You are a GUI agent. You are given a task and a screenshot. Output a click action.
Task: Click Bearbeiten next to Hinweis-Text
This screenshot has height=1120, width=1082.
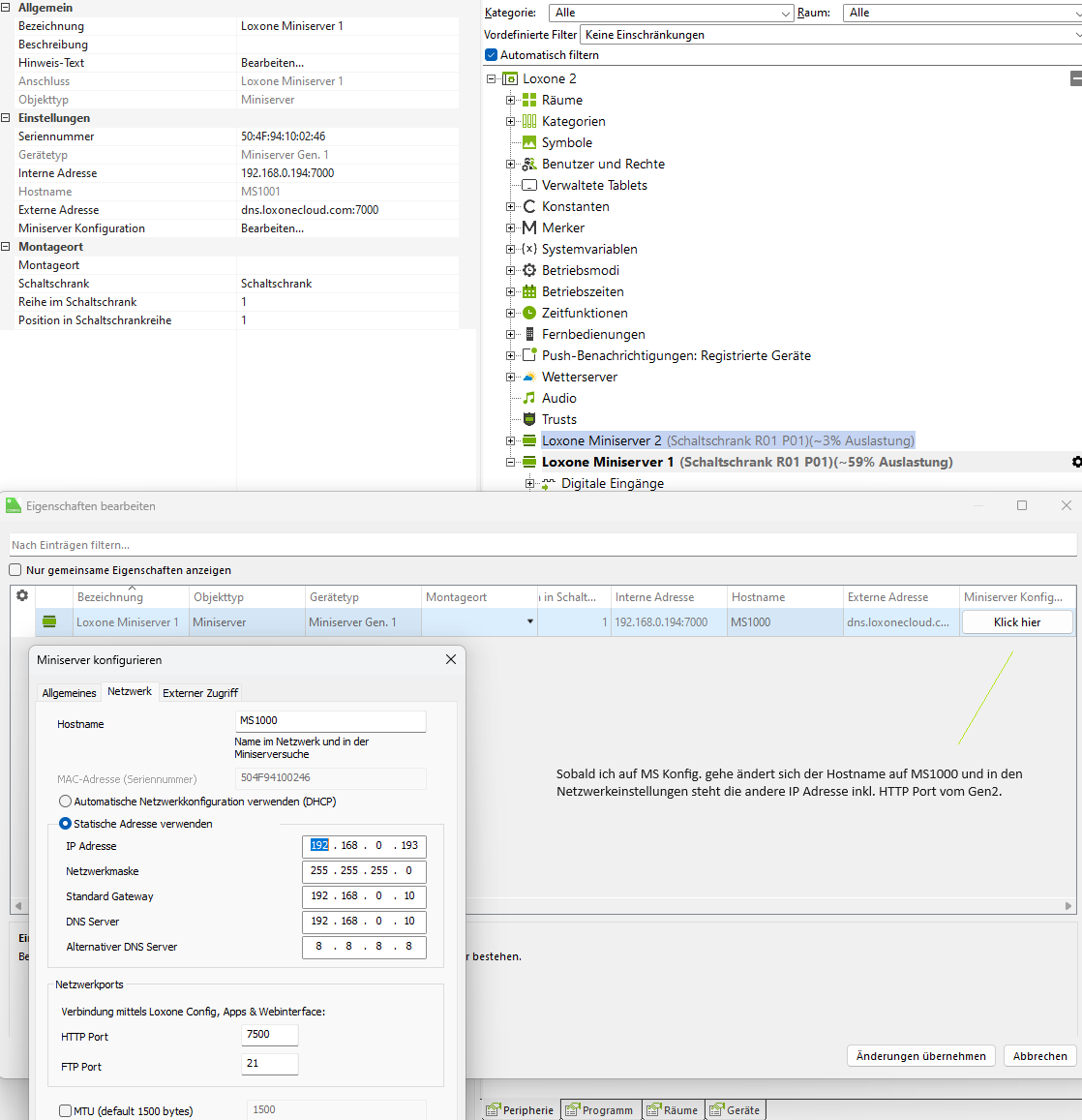(x=272, y=63)
